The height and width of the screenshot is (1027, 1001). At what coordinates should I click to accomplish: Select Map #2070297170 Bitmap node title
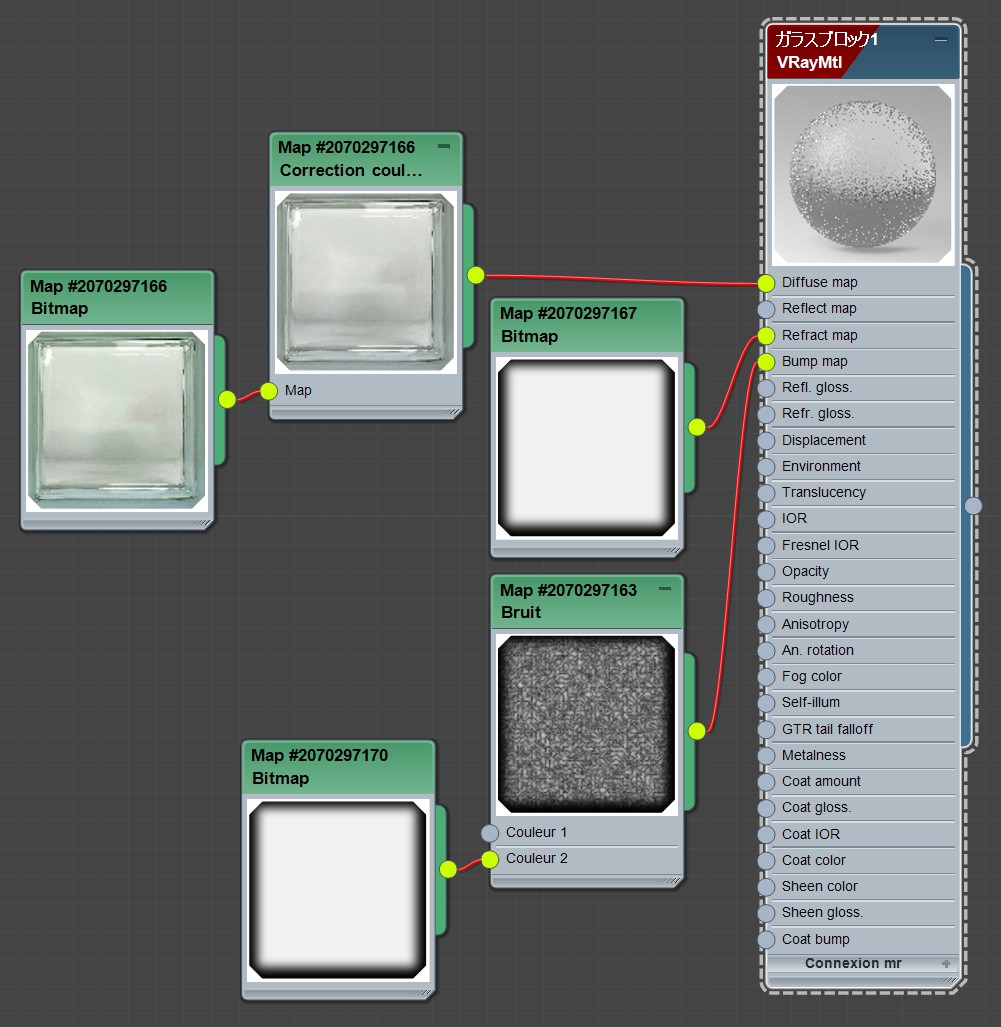pyautogui.click(x=320, y=767)
